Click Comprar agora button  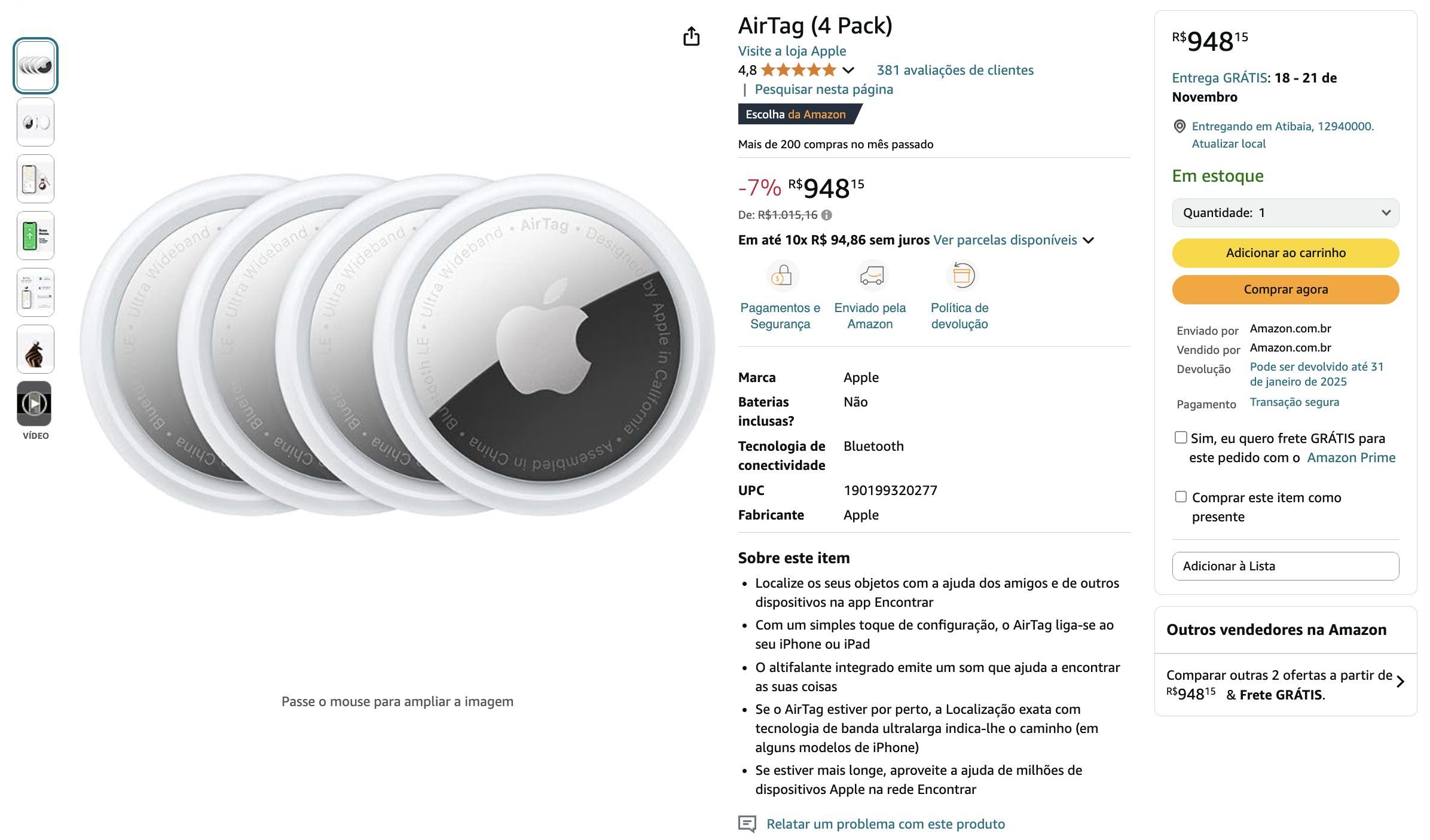1285,289
